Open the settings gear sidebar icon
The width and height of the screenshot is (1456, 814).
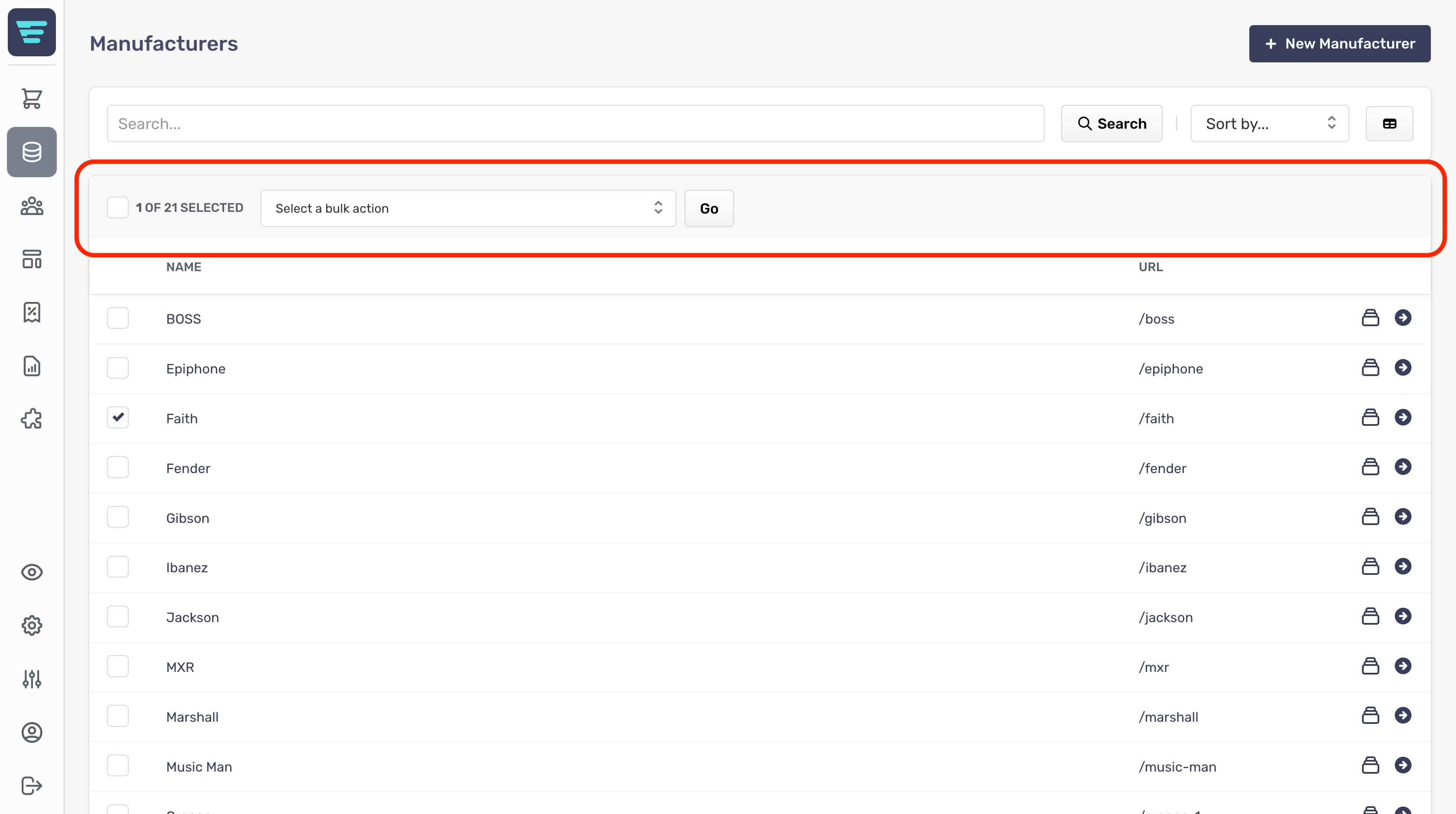(x=32, y=625)
